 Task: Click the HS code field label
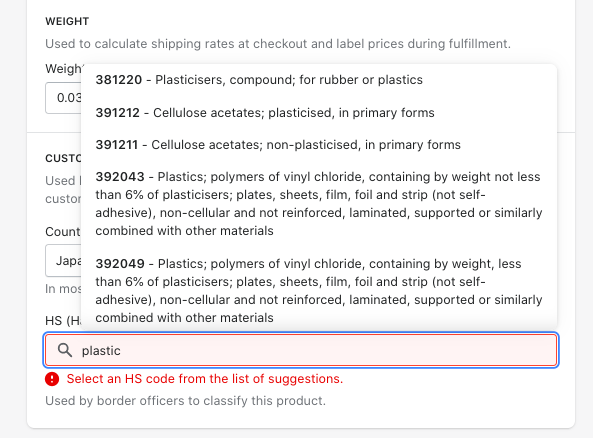coord(63,321)
